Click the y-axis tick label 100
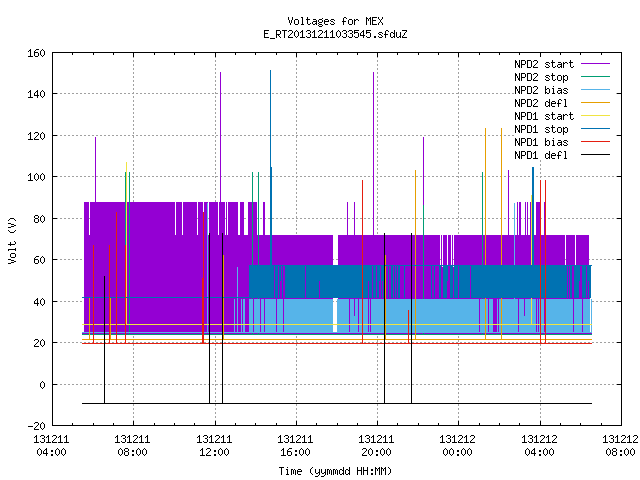 pyautogui.click(x=36, y=177)
